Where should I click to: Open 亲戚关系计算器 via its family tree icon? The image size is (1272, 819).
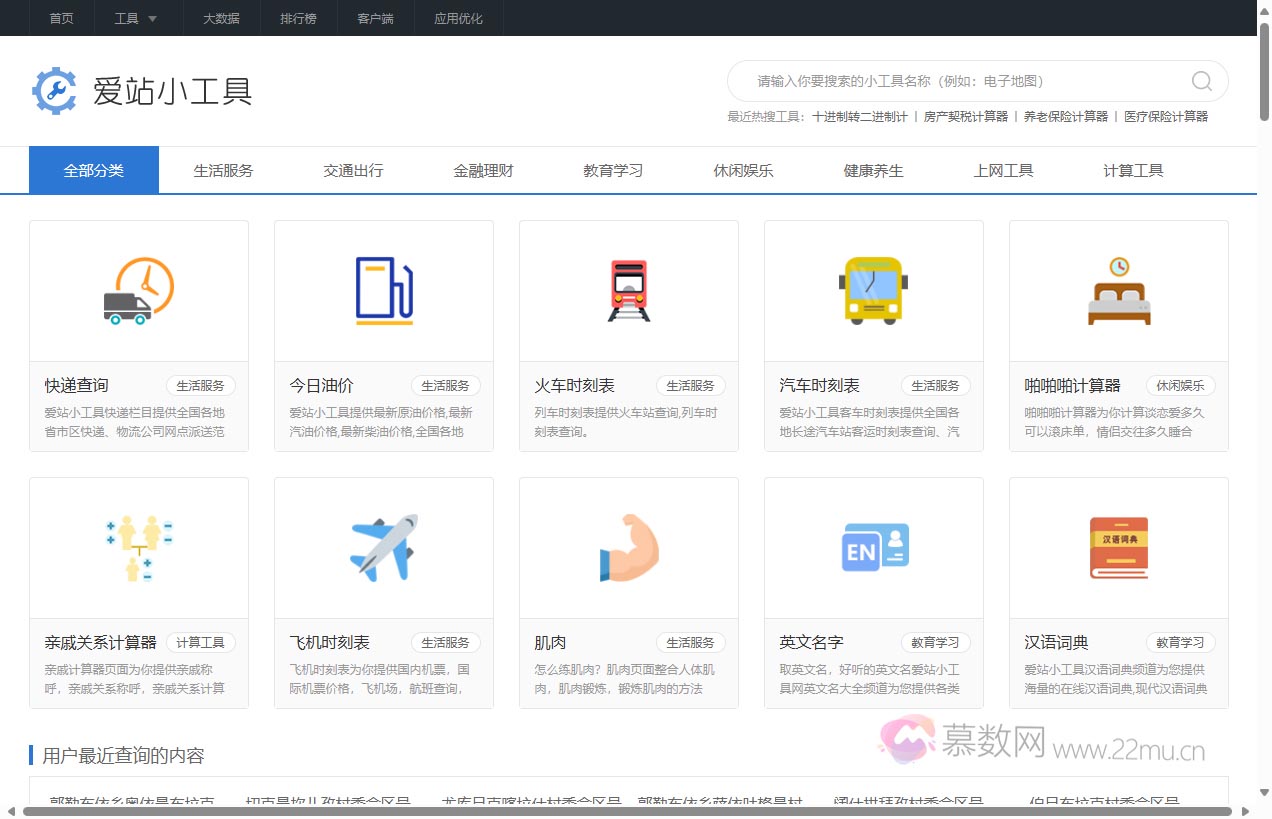point(138,547)
